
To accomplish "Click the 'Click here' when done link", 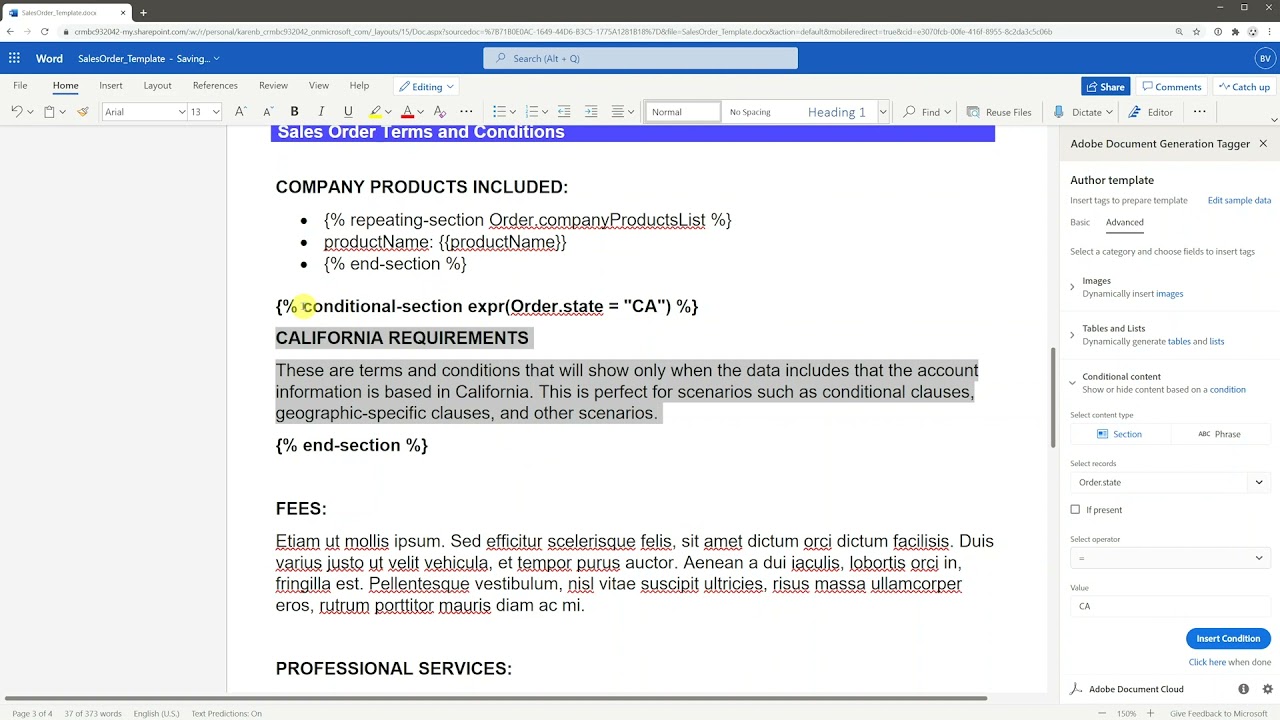I will (x=1207, y=662).
